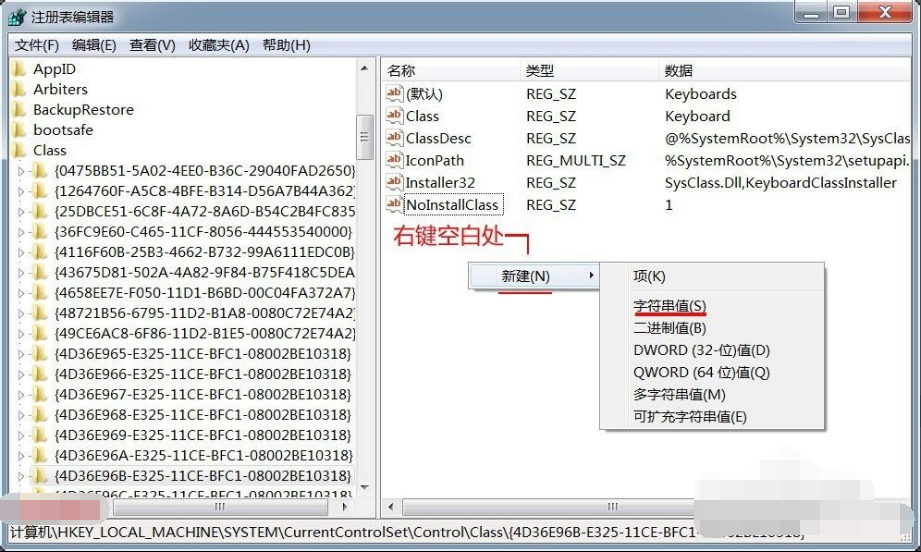The height and width of the screenshot is (552, 921).
Task: Click the value pane horizontal scrollbar thumb
Action: pos(611,507)
